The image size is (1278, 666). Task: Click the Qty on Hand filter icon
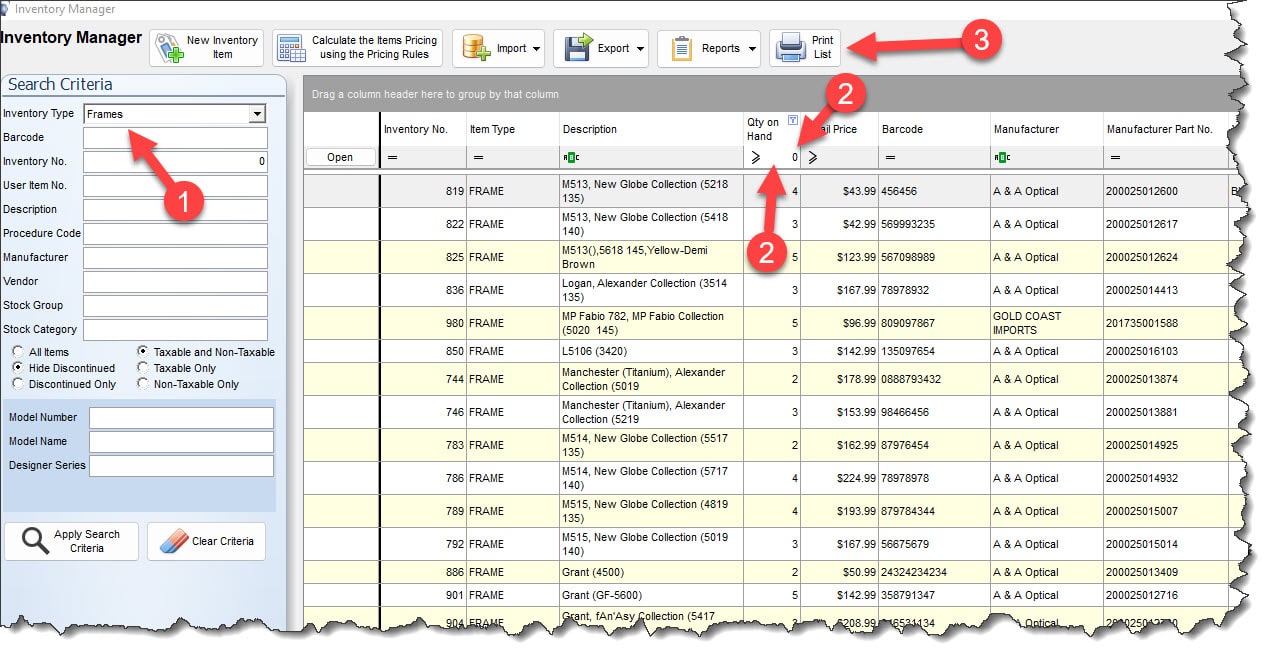793,121
